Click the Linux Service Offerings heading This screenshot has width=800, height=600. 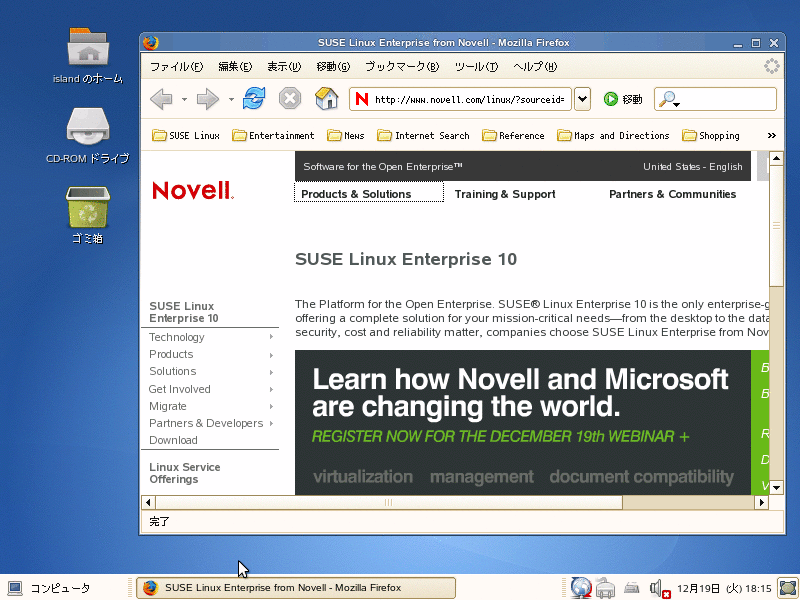coord(185,473)
